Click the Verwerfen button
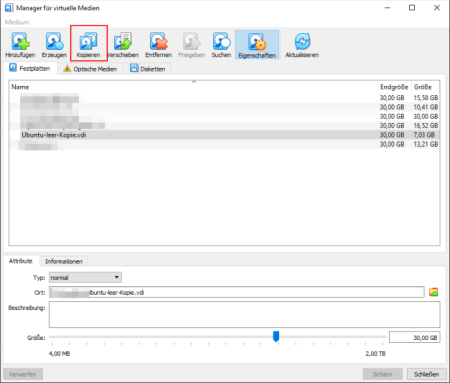 pos(23,374)
